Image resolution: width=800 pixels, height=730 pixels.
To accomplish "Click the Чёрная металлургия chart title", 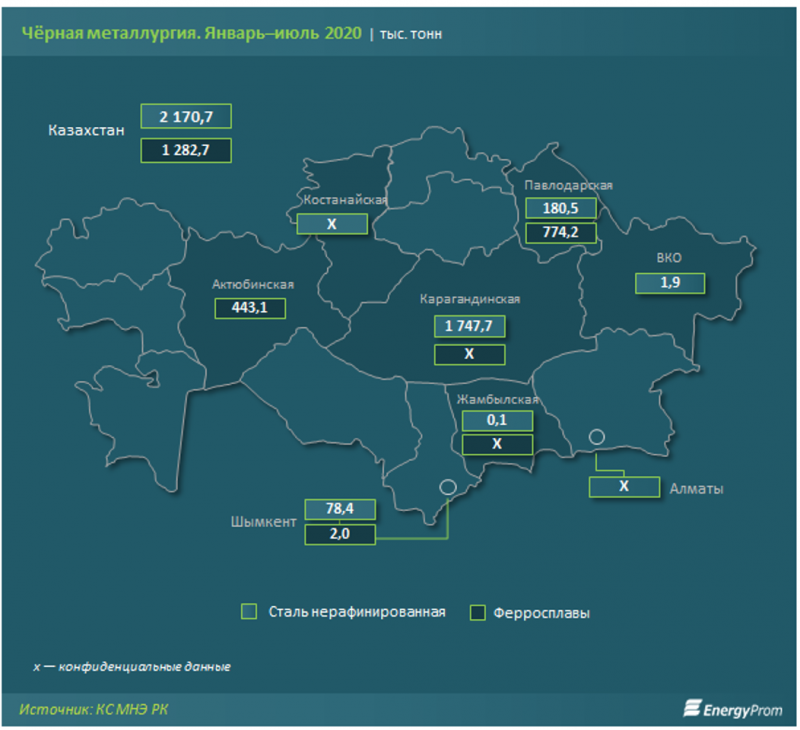I will [x=189, y=33].
